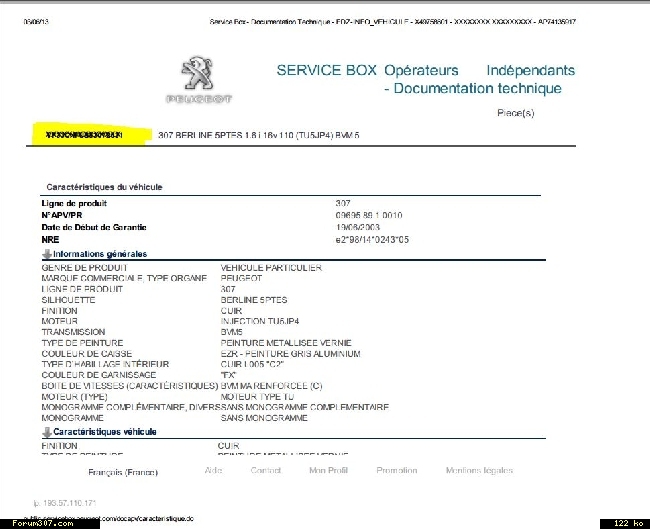Click the MOTEUR TYPE TU value
Screen dimensions: 650x529
point(257,397)
